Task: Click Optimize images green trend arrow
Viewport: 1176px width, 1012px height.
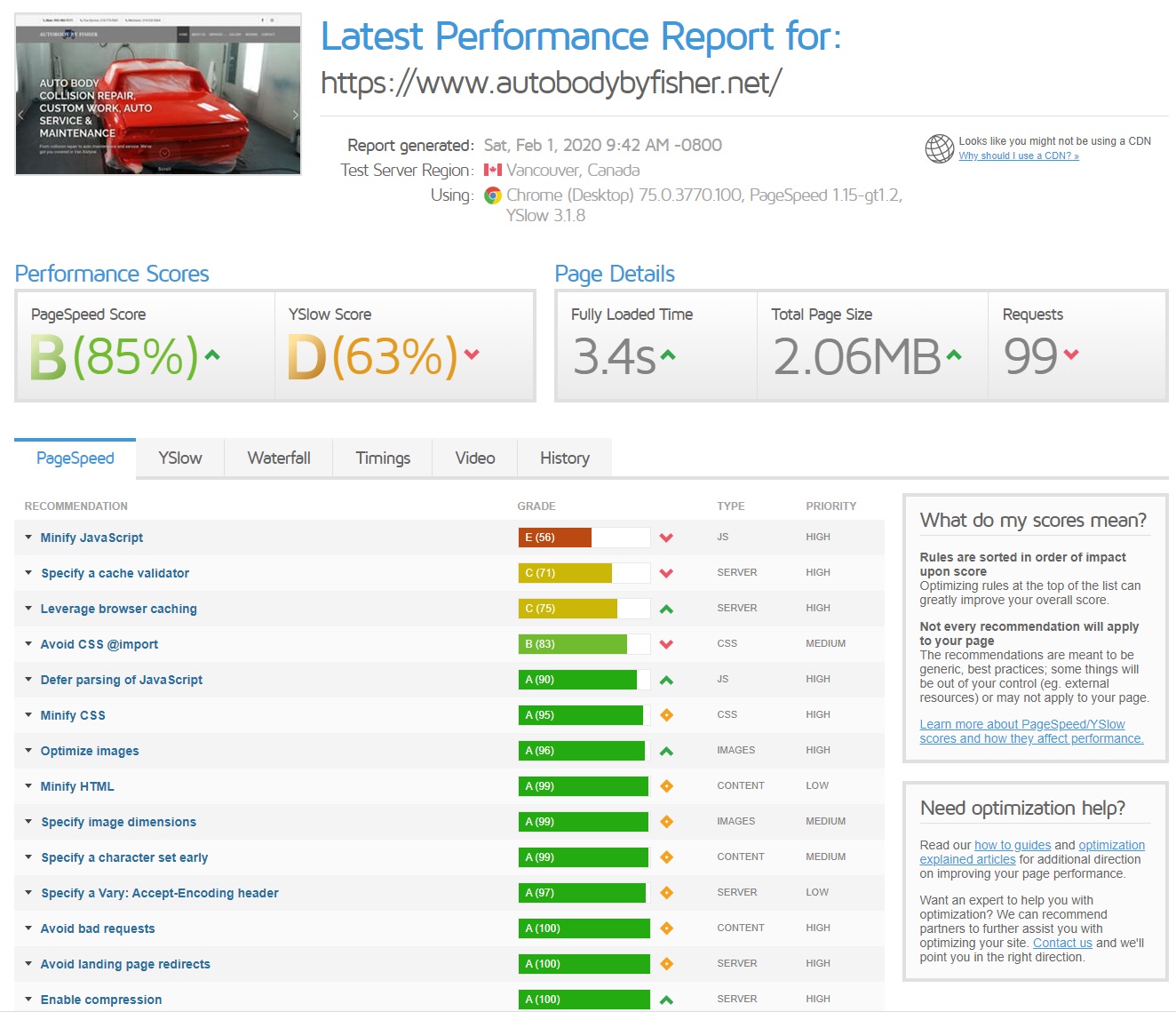Action: click(x=666, y=751)
